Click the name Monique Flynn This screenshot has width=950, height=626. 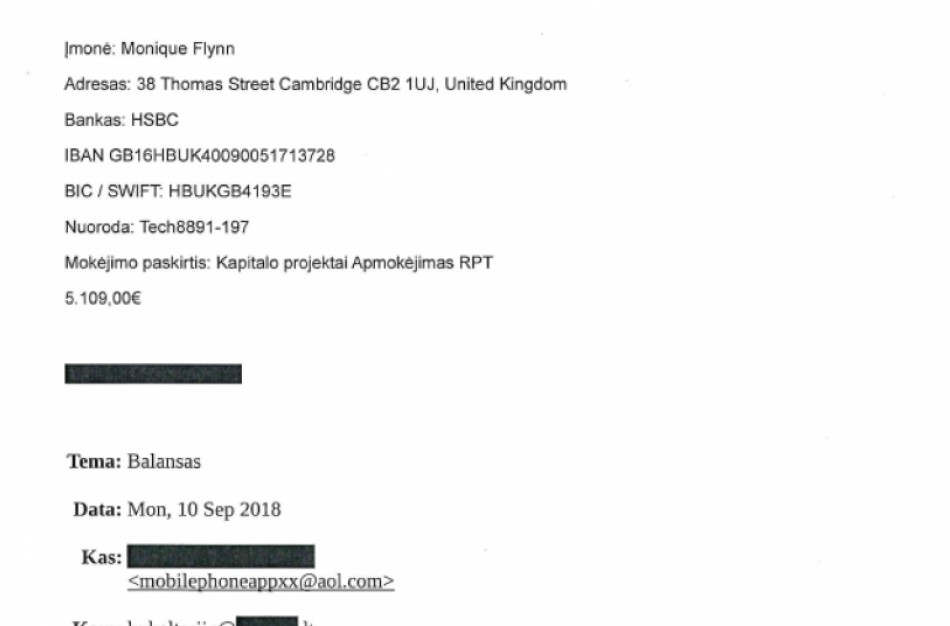[178, 49]
